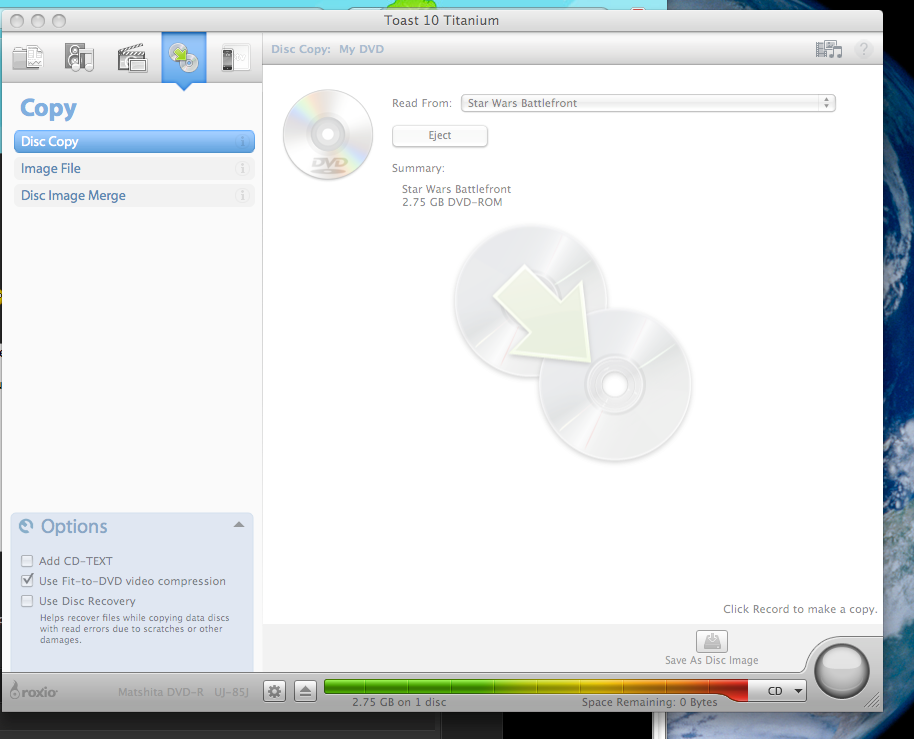
Task: Select the Copy disc category icon
Action: pyautogui.click(x=184, y=58)
